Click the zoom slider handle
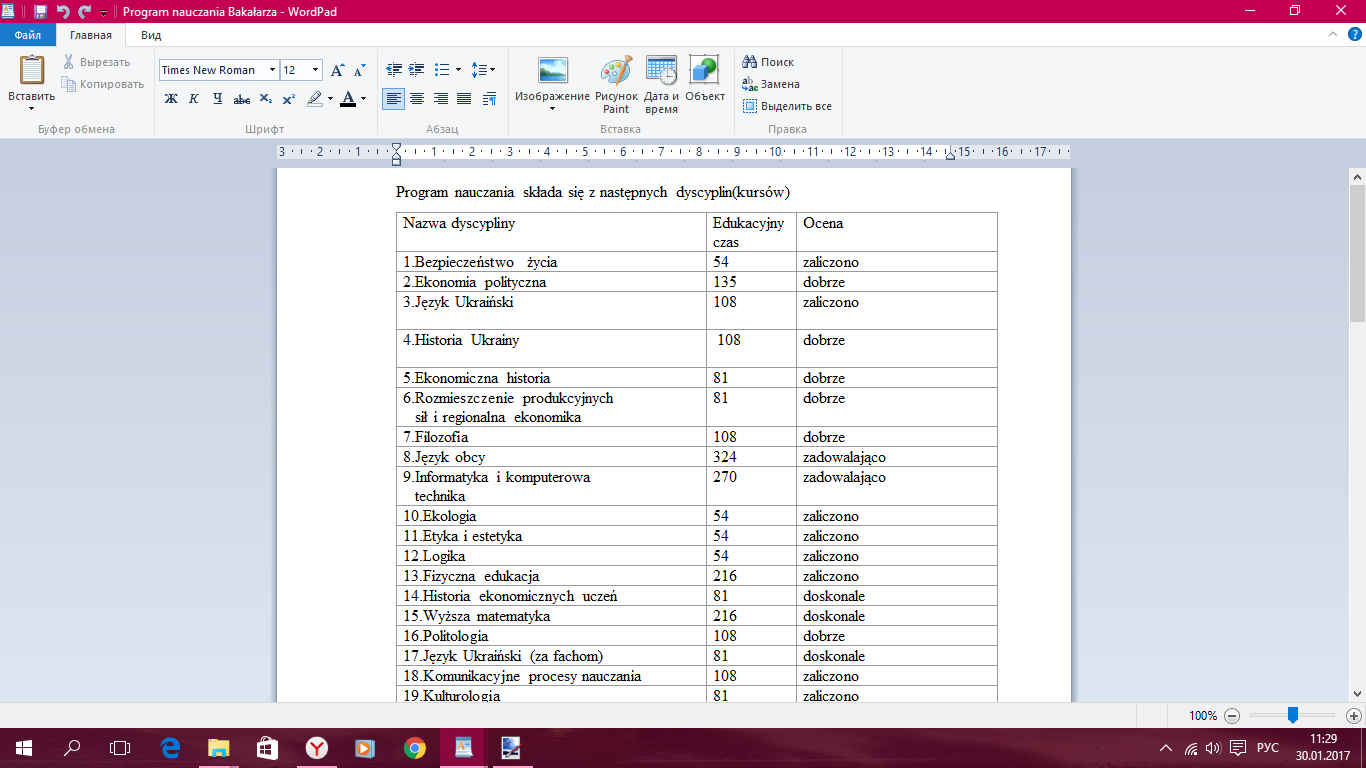 pos(1293,715)
